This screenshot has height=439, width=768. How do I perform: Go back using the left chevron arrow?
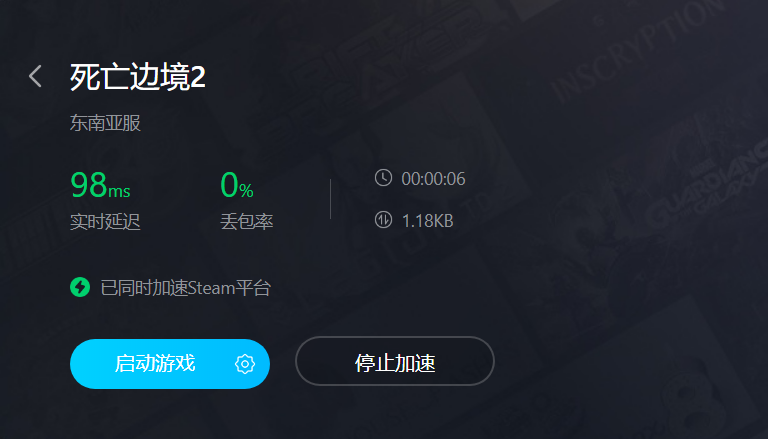(x=35, y=76)
